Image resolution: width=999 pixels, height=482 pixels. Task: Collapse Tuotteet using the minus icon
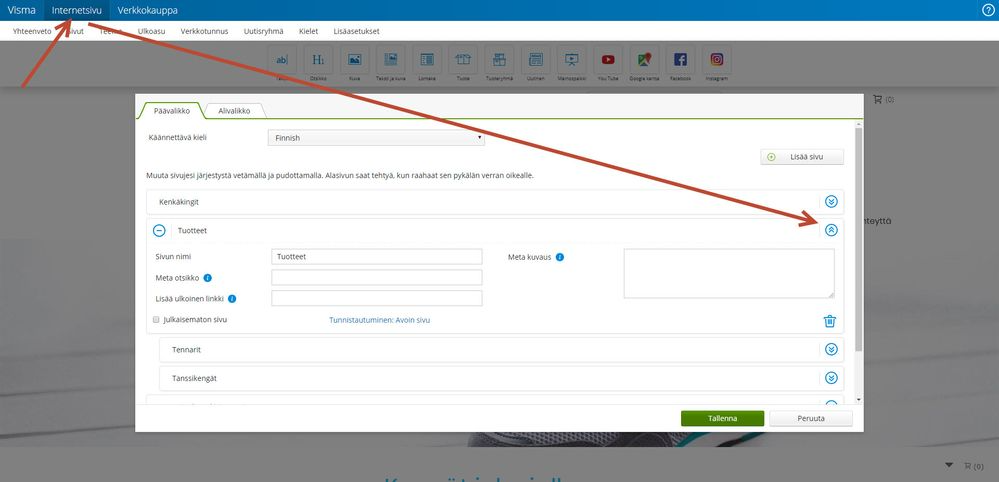(159, 230)
